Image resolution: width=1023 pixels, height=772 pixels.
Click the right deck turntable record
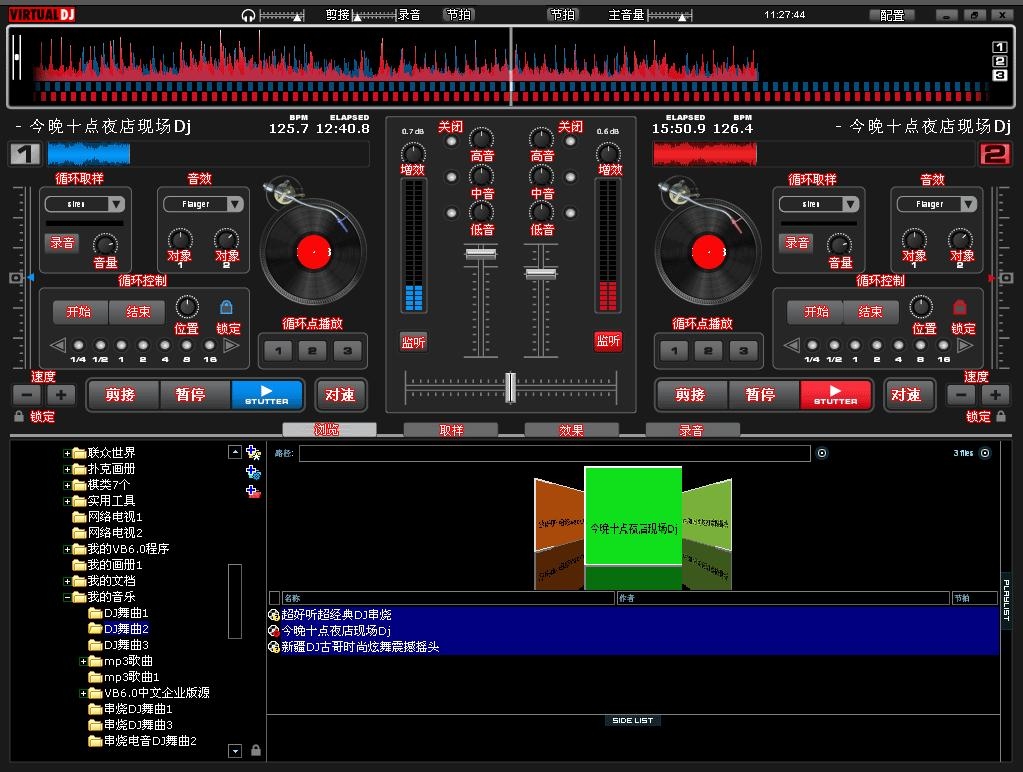point(709,252)
